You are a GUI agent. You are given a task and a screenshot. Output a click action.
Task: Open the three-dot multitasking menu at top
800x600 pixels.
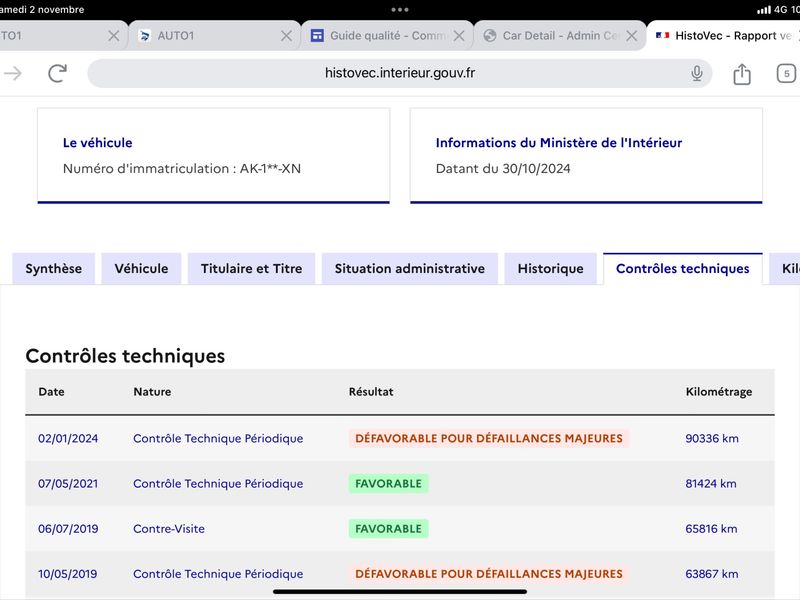400,10
